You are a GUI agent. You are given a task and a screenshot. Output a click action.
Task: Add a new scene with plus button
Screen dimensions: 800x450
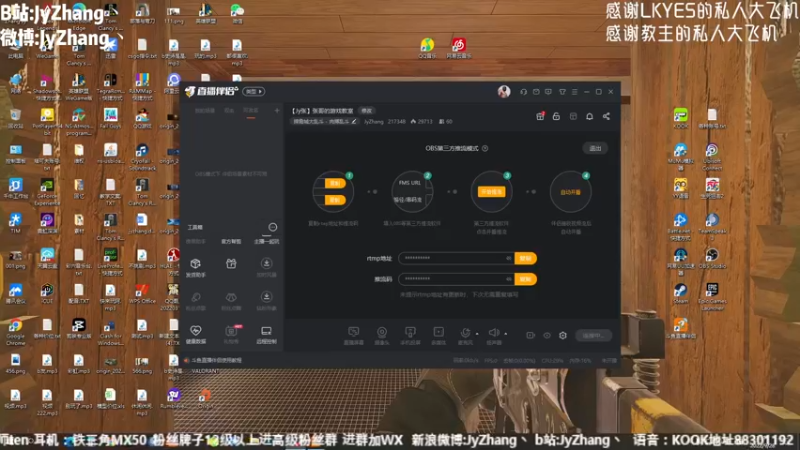pyautogui.click(x=277, y=111)
